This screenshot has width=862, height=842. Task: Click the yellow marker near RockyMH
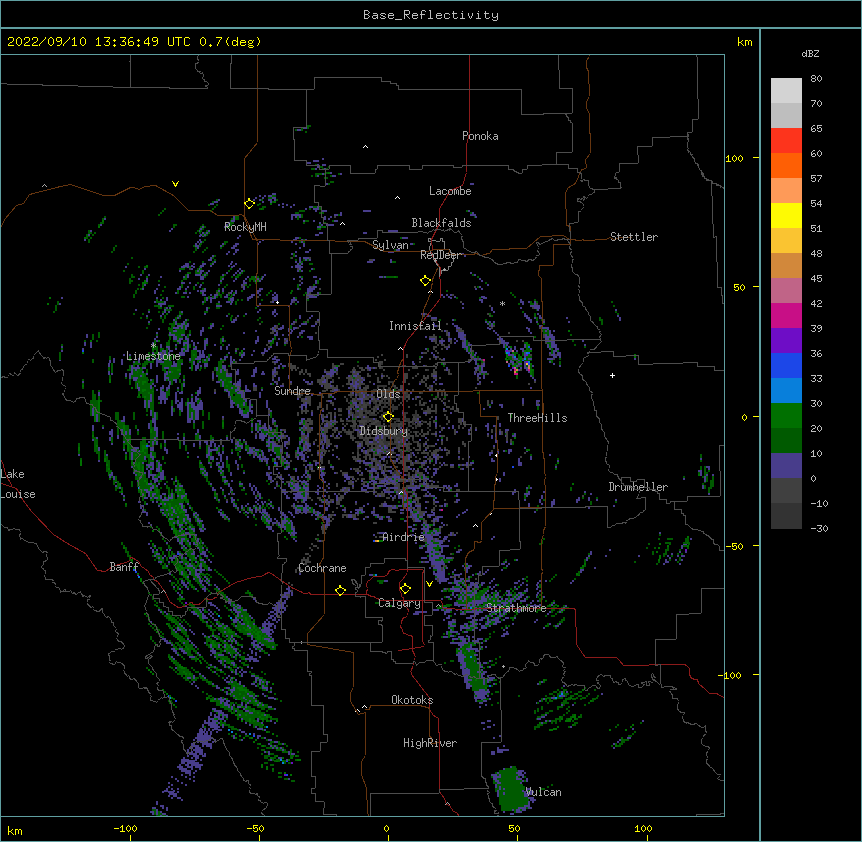(249, 204)
